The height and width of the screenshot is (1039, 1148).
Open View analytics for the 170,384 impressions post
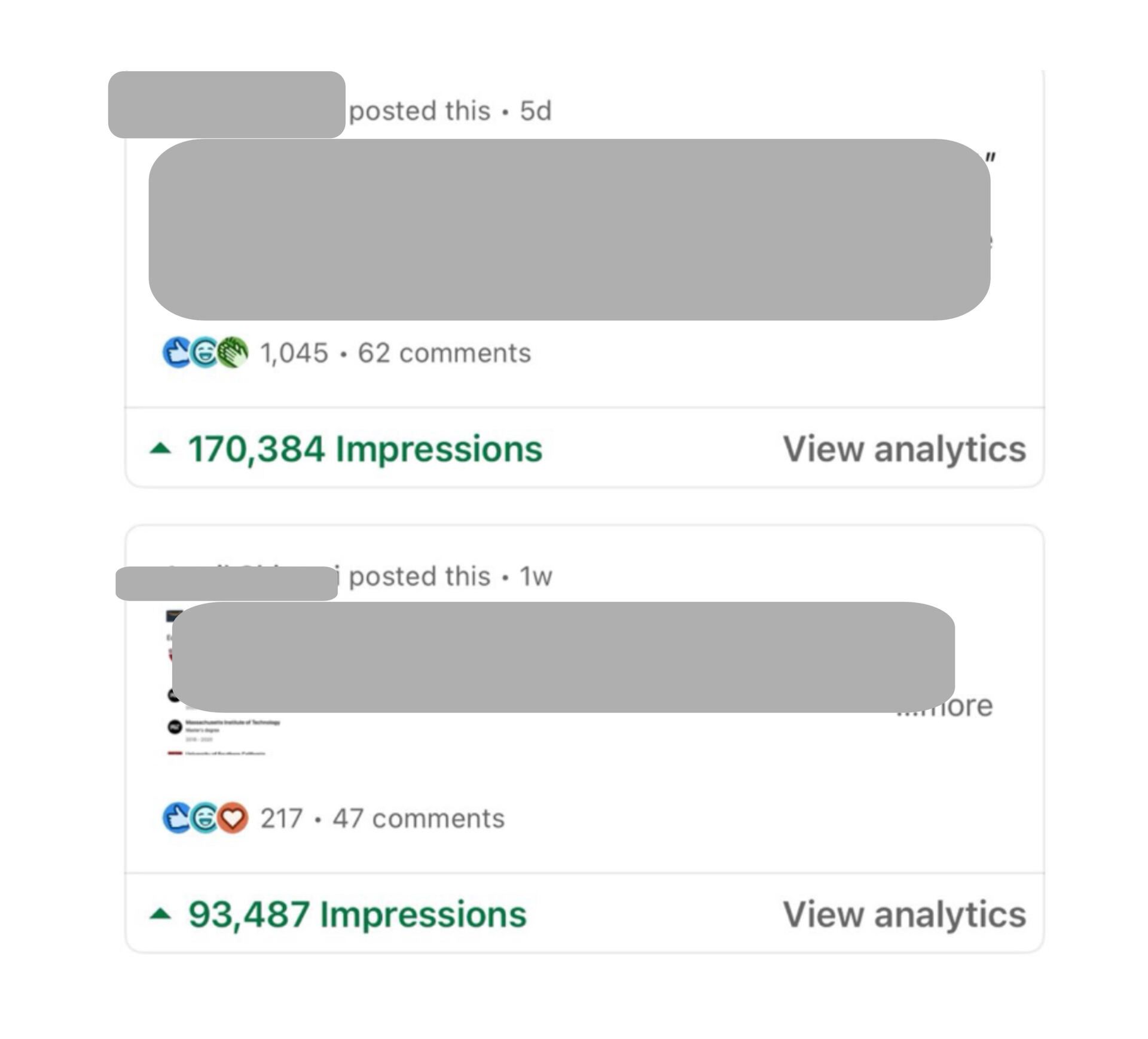click(904, 449)
